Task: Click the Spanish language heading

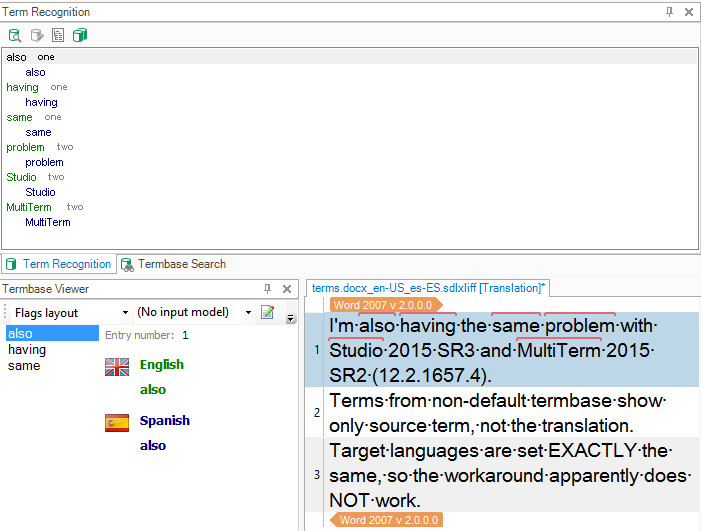Action: [x=165, y=421]
